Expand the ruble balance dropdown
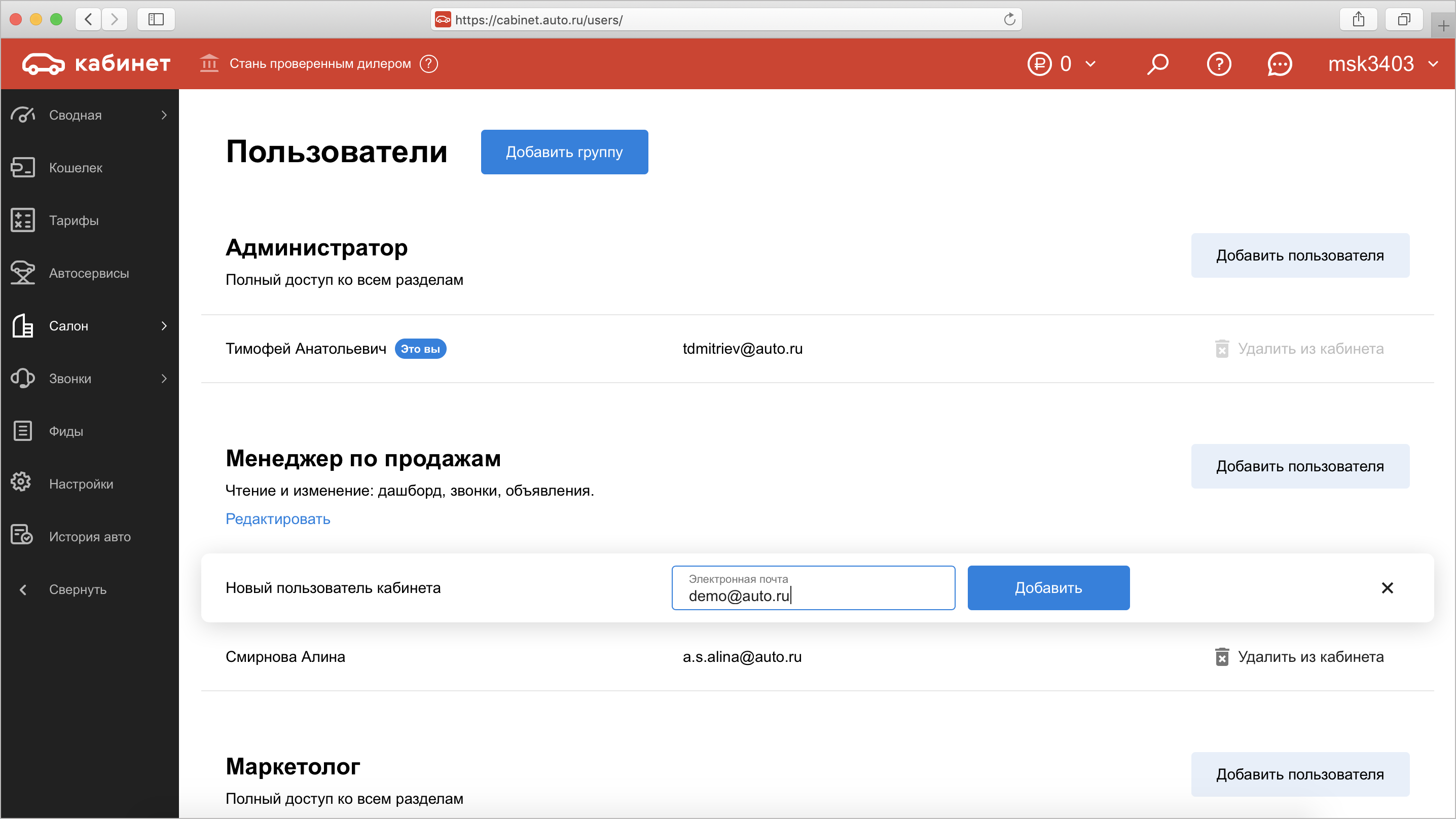This screenshot has height=819, width=1456. [x=1090, y=64]
